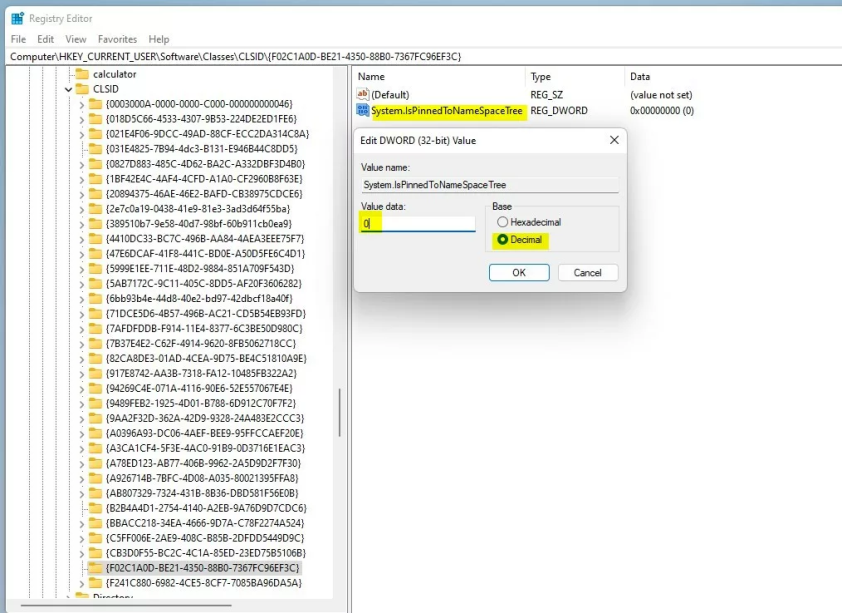
Task: Expand the {94269C4E-071A-4116-90E6-52E557067E4E} key
Action: (x=82, y=389)
